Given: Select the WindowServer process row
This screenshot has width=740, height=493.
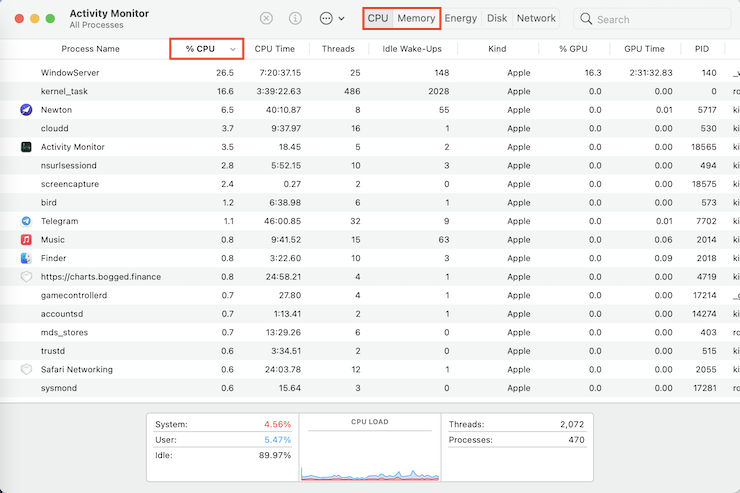Looking at the screenshot, I should pos(370,73).
